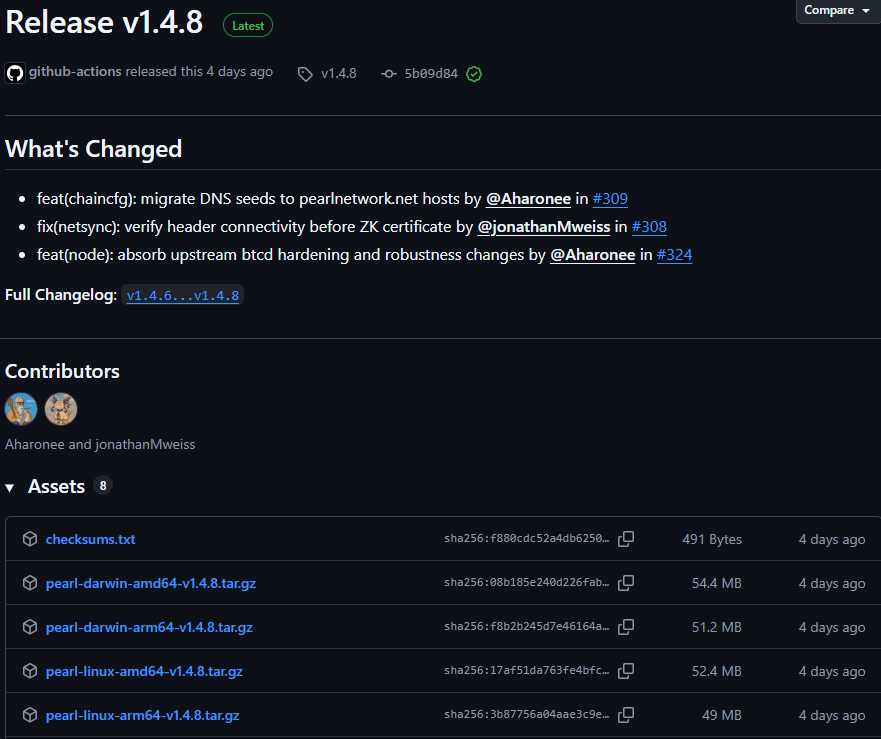Click the package icon beside pearl-darwin-arm64
881x739 pixels.
point(30,627)
